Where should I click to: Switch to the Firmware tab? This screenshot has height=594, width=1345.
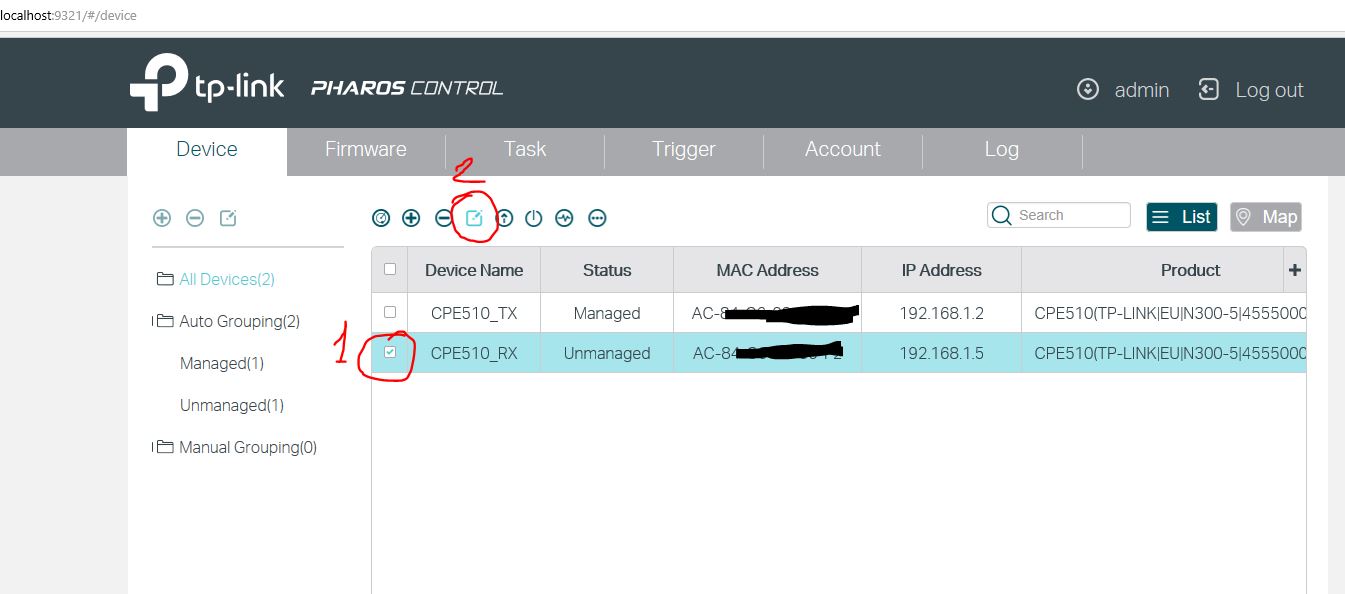[x=365, y=149]
